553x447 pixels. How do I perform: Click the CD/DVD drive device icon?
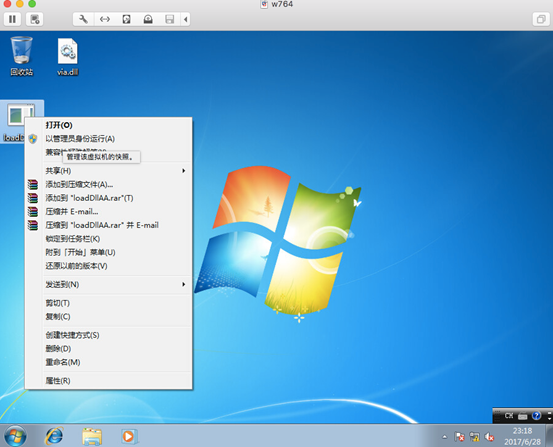pos(148,19)
